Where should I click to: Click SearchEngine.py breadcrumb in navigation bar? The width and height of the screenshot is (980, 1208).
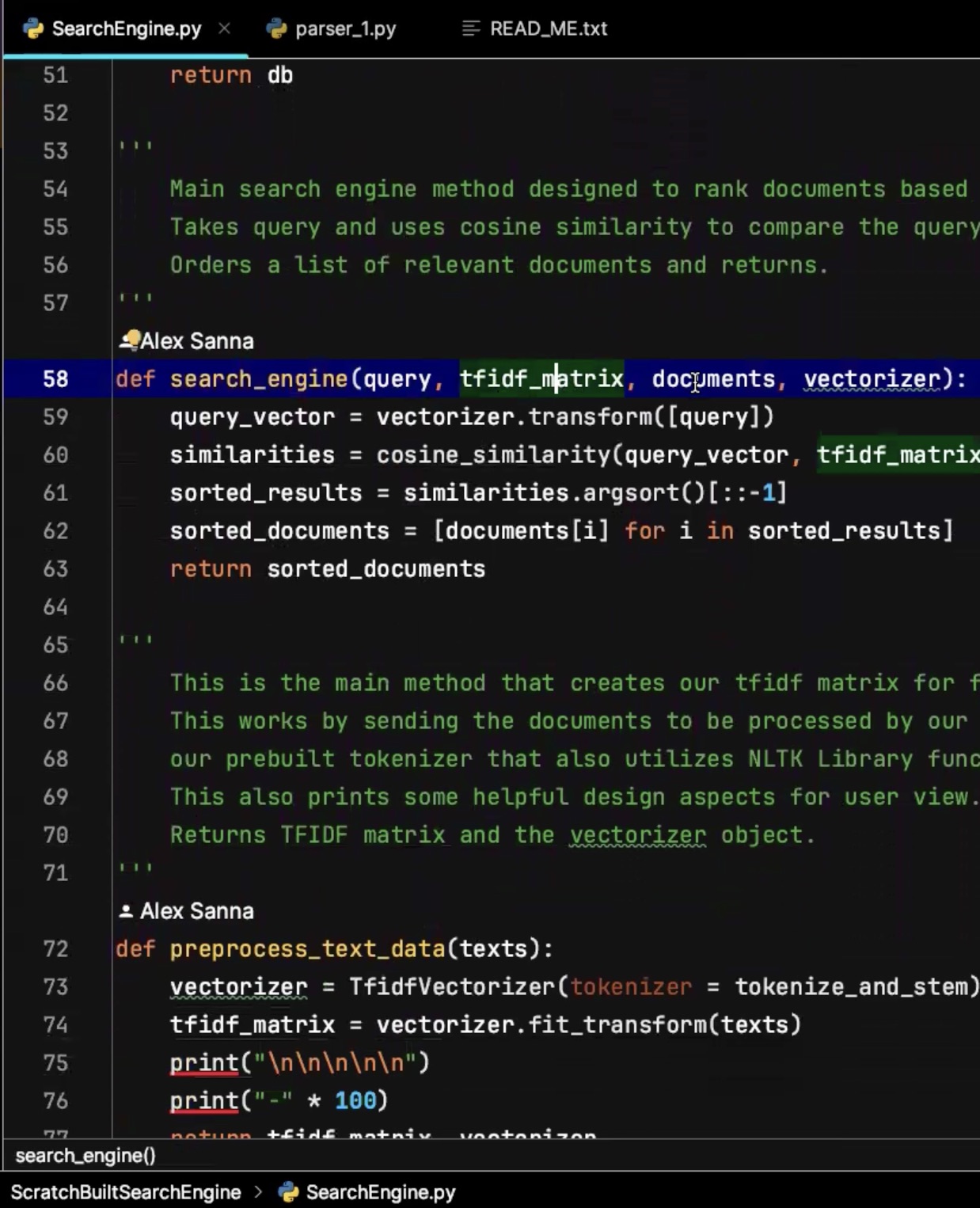(381, 1192)
